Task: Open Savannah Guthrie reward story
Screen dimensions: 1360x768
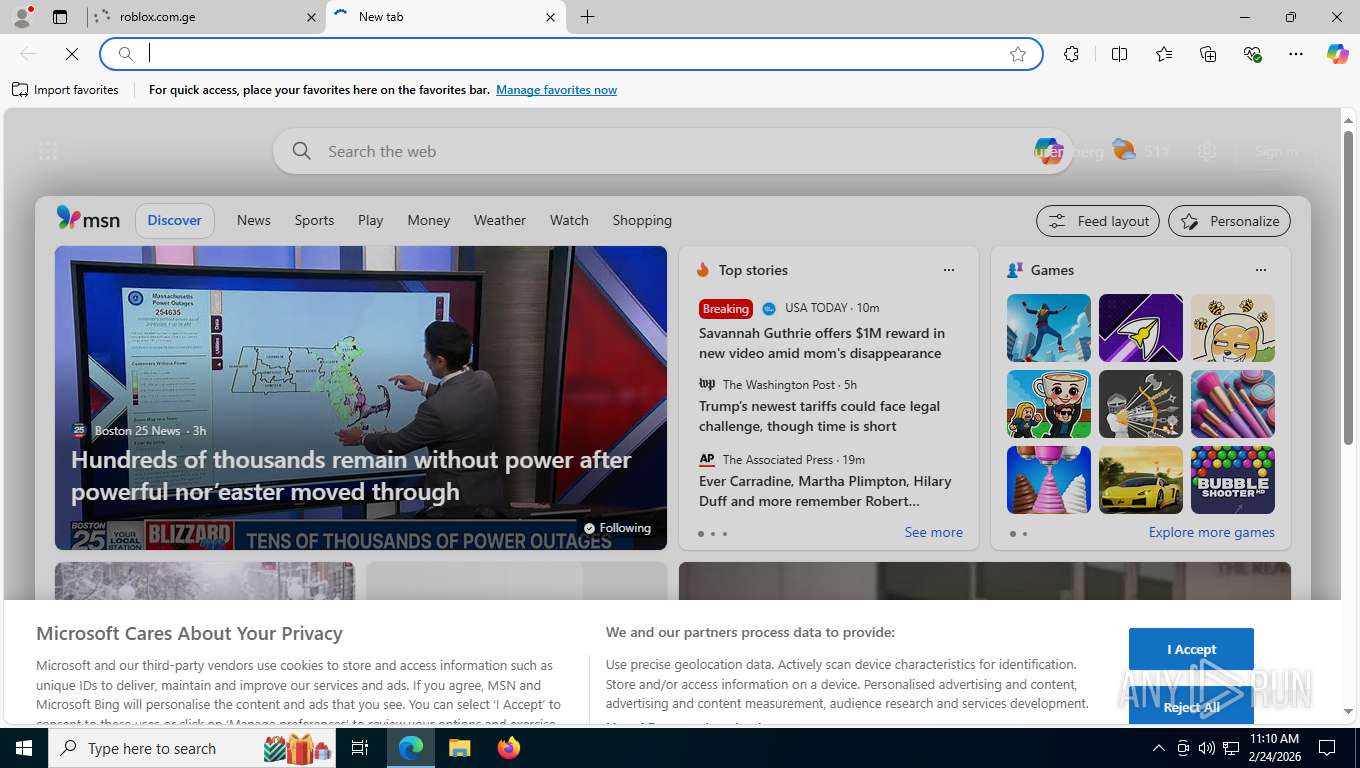Action: 822,343
